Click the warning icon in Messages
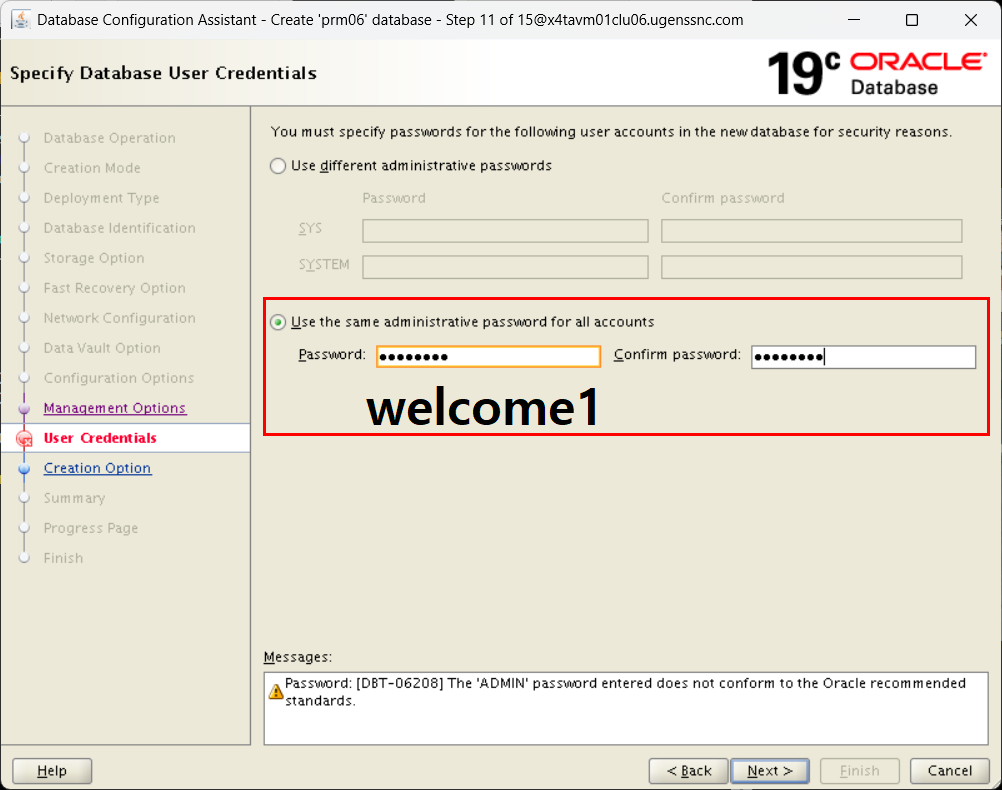 coord(276,692)
